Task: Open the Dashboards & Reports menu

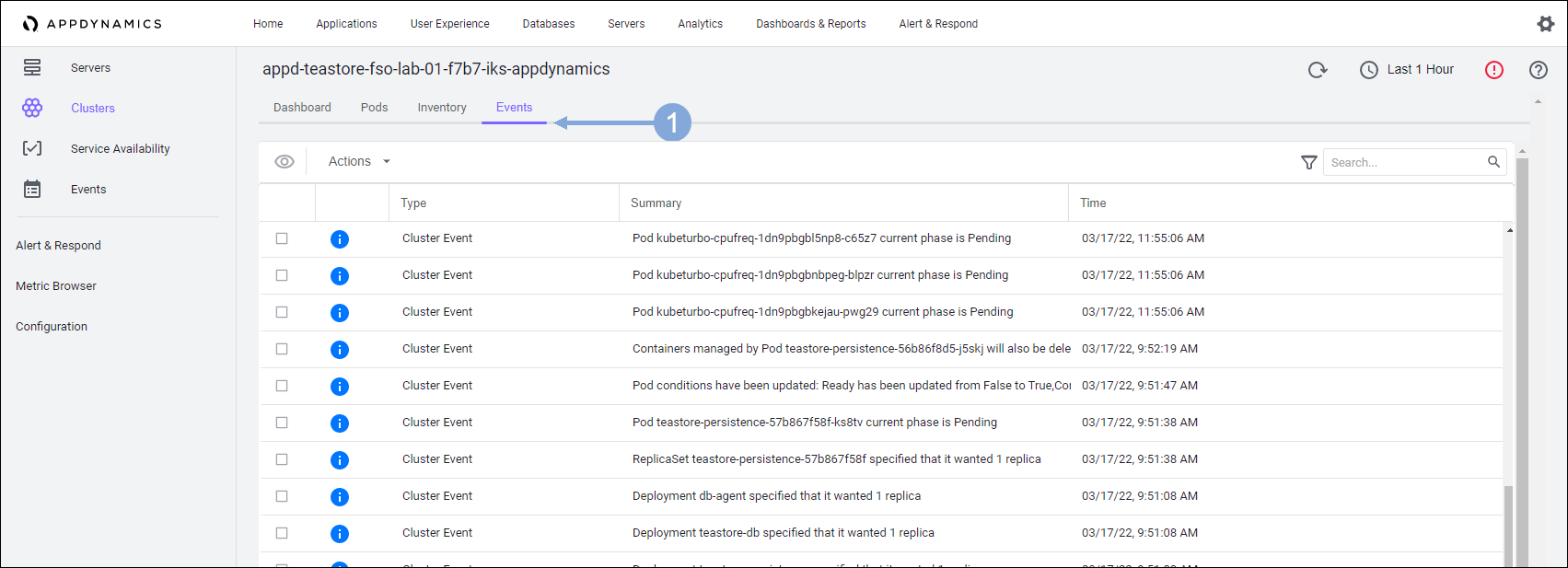Action: point(810,24)
